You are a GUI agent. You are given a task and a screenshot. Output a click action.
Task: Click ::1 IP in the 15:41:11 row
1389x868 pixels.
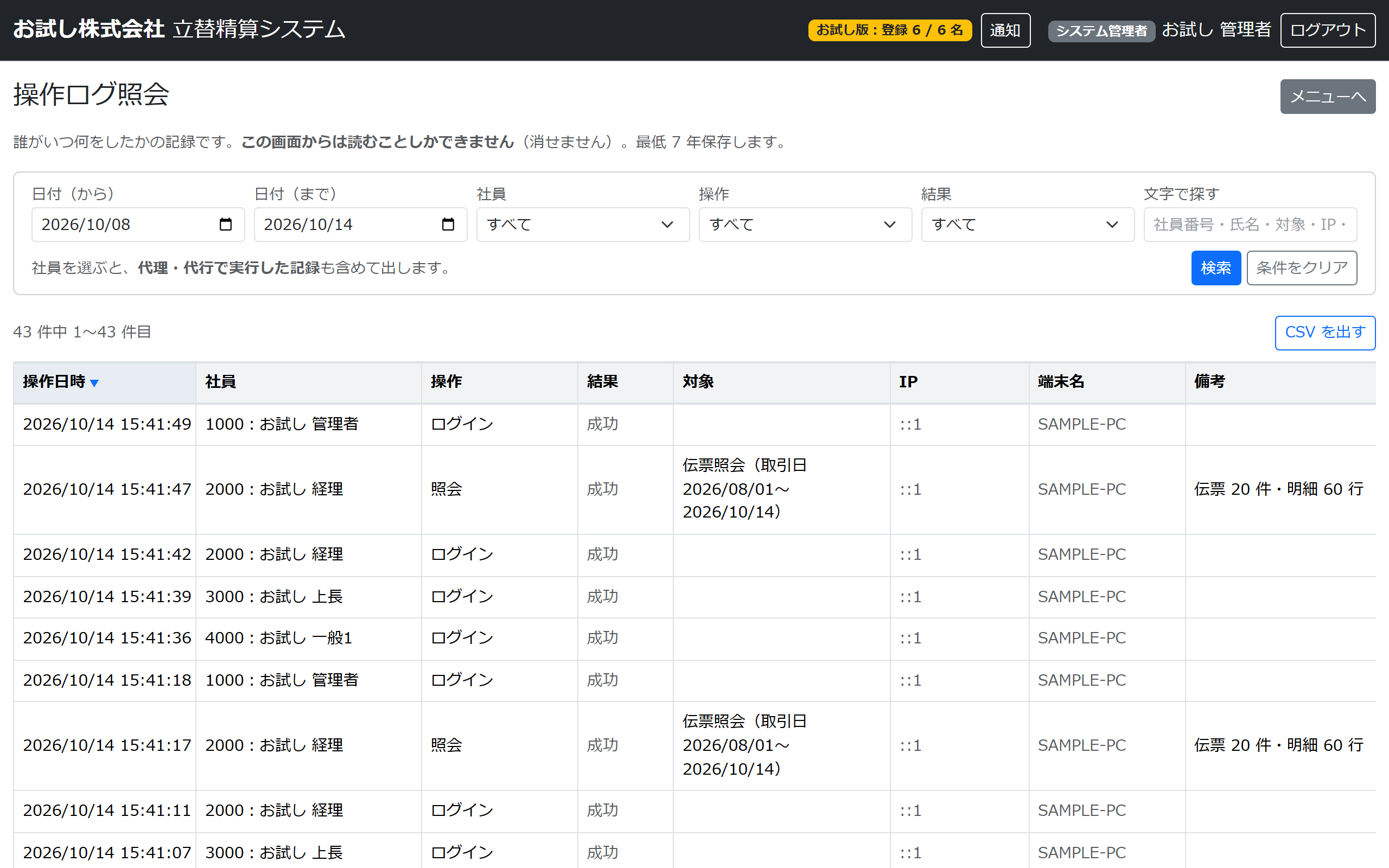point(910,810)
